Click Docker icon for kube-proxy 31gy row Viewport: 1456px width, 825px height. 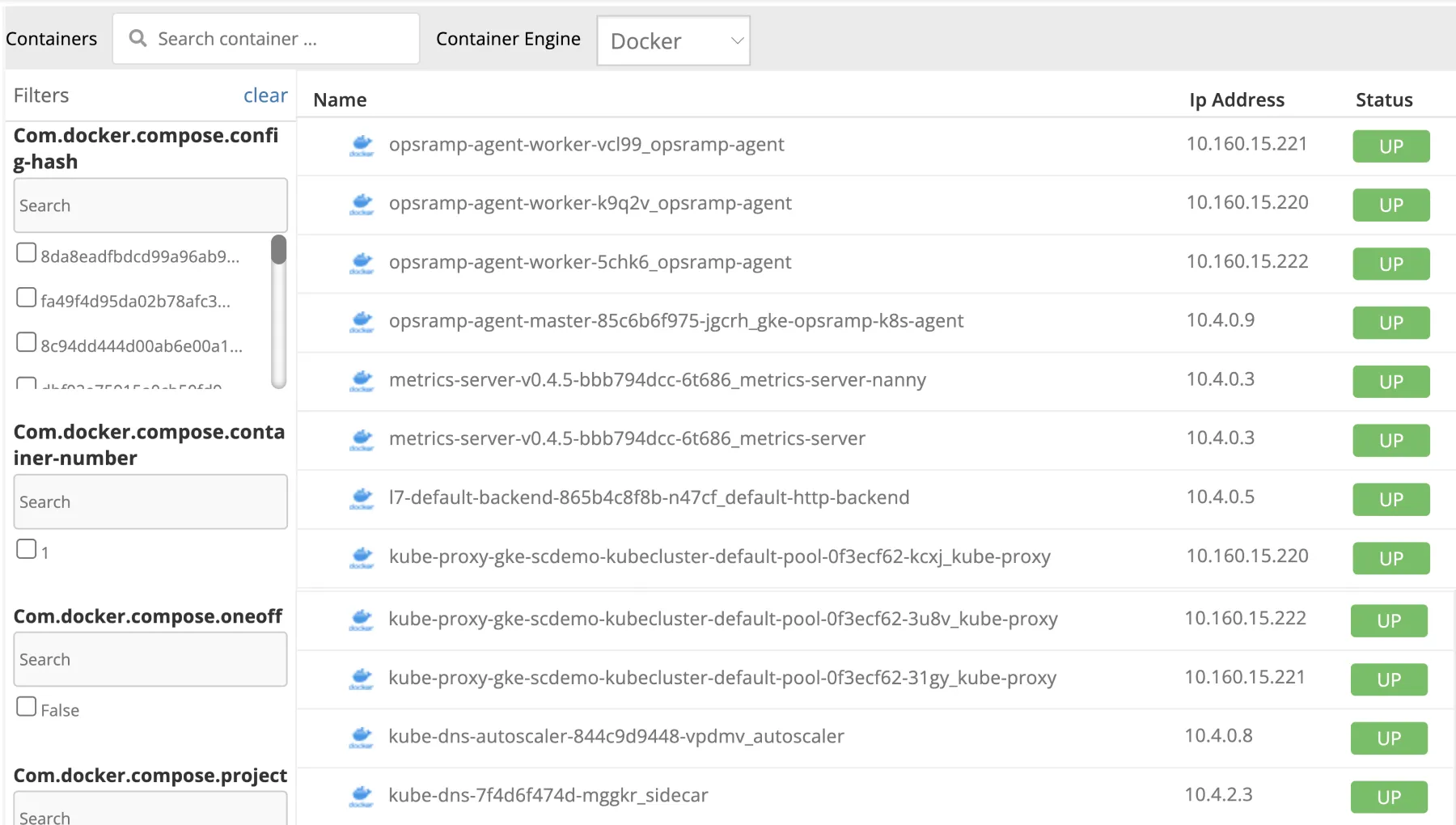point(361,679)
